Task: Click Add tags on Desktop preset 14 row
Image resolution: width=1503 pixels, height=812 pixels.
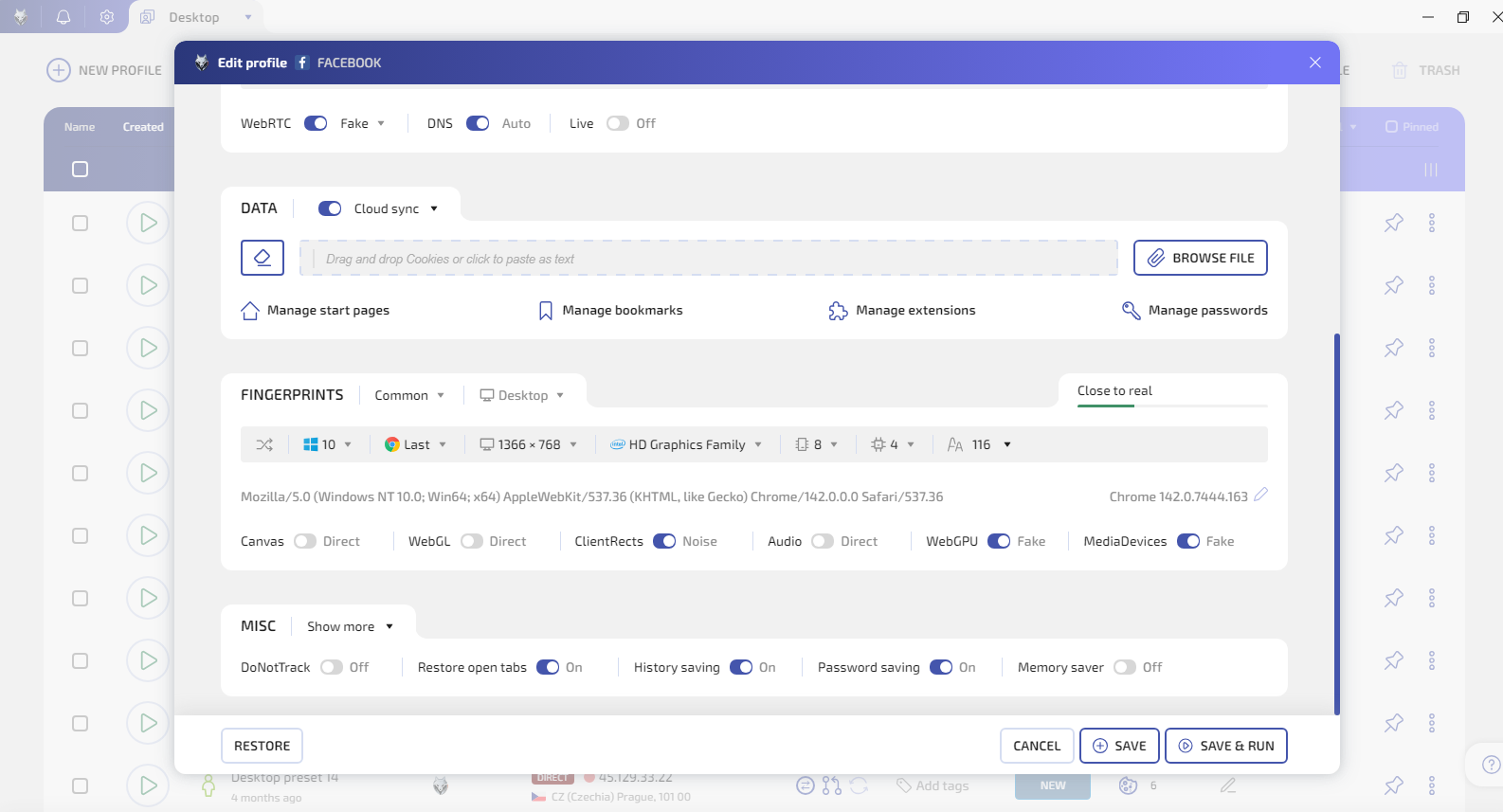Action: tap(933, 785)
